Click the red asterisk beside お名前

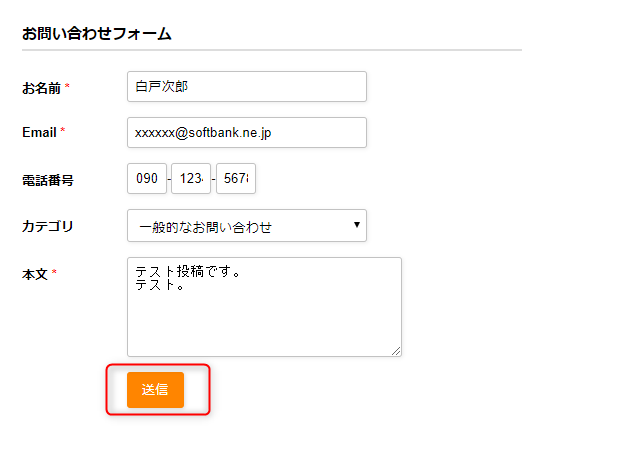tap(67, 87)
